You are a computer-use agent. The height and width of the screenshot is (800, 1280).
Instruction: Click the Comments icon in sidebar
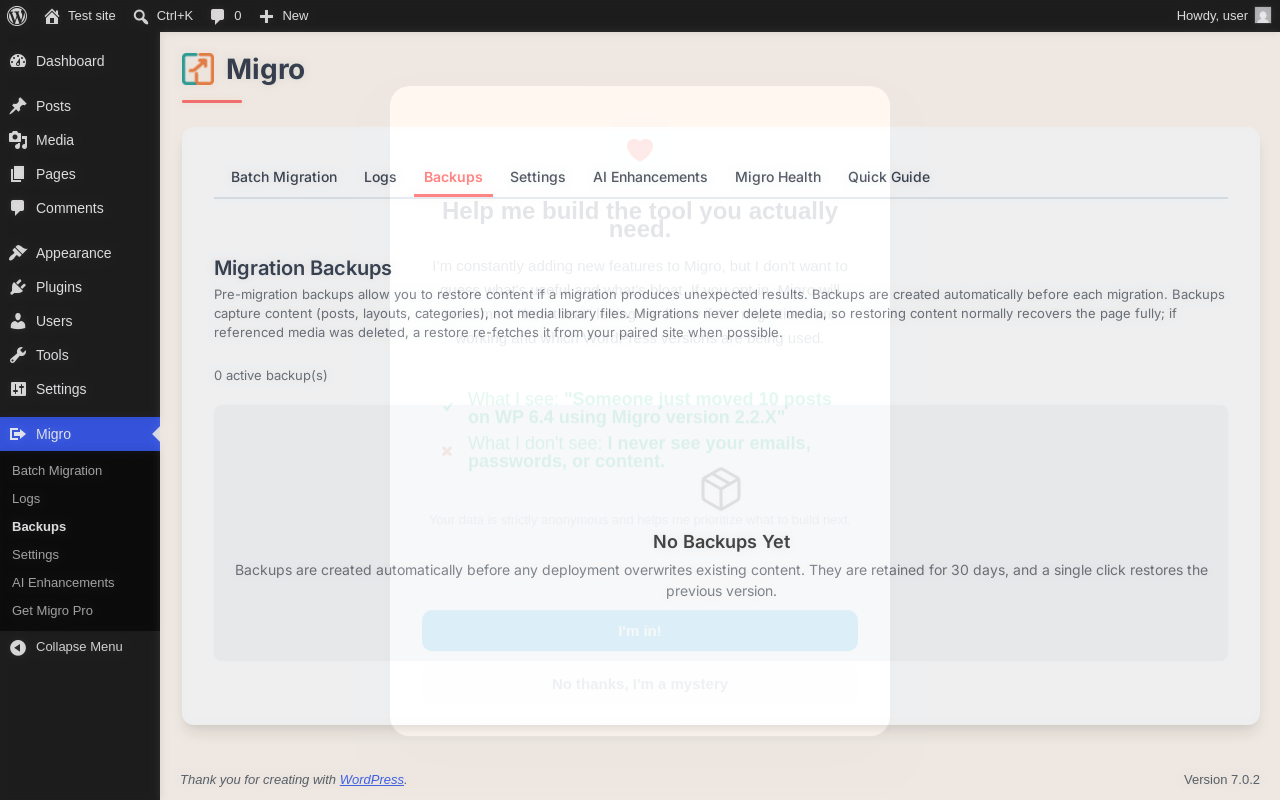click(18, 208)
